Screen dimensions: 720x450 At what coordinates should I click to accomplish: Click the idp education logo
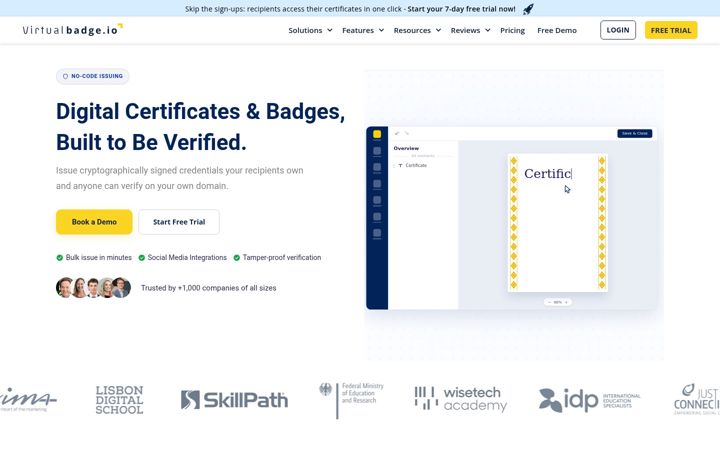click(x=590, y=400)
